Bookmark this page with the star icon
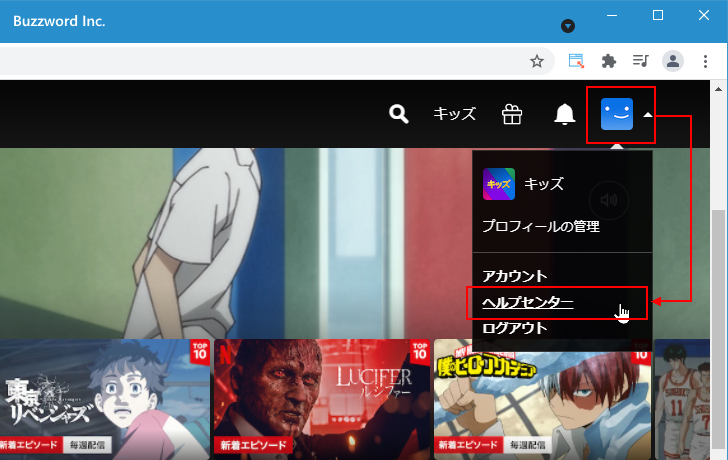Screen dimensions: 728x460 (x=537, y=61)
